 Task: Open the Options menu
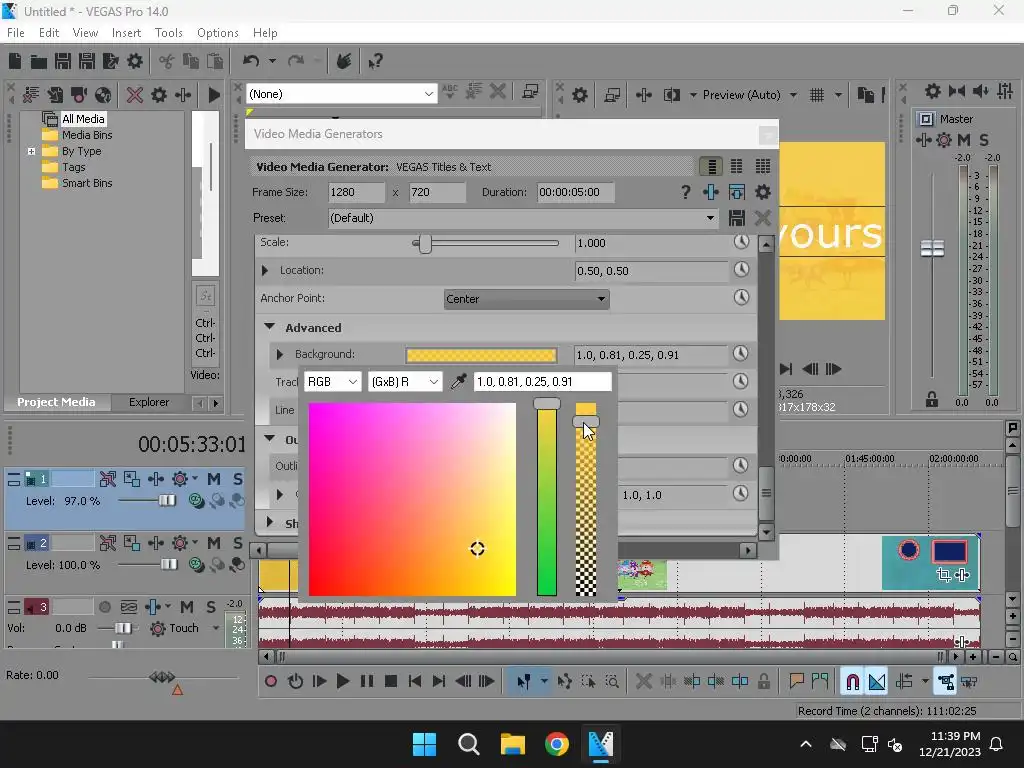(x=217, y=33)
